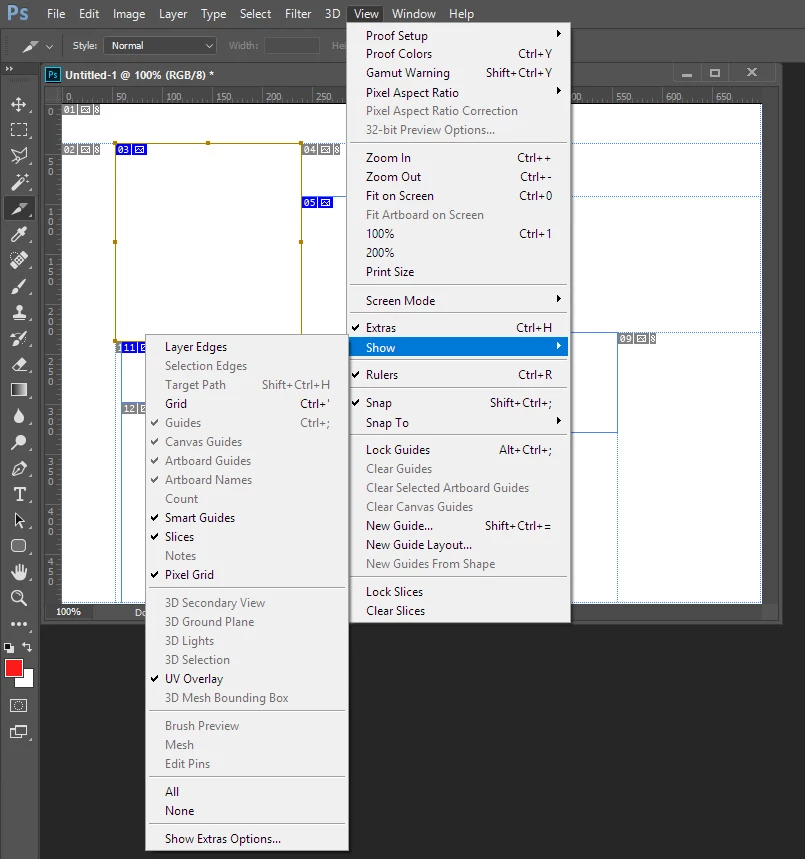The image size is (805, 859).
Task: Expand the Proof Setup submenu
Action: click(458, 36)
